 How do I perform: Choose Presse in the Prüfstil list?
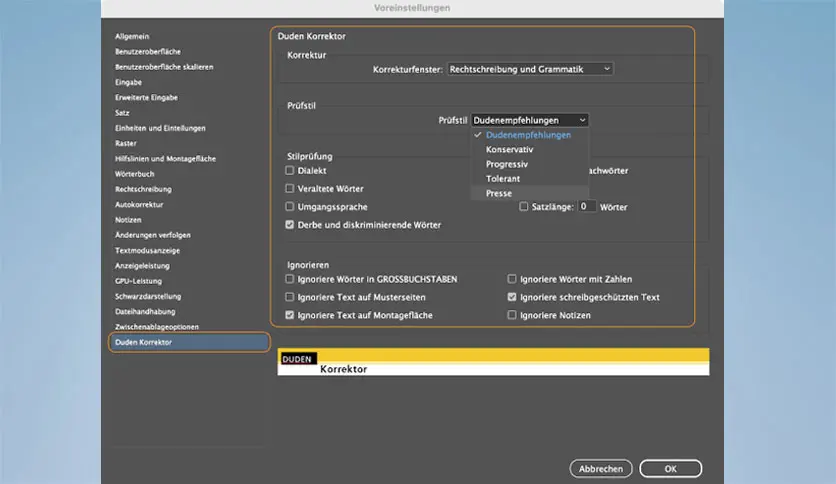click(x=530, y=193)
